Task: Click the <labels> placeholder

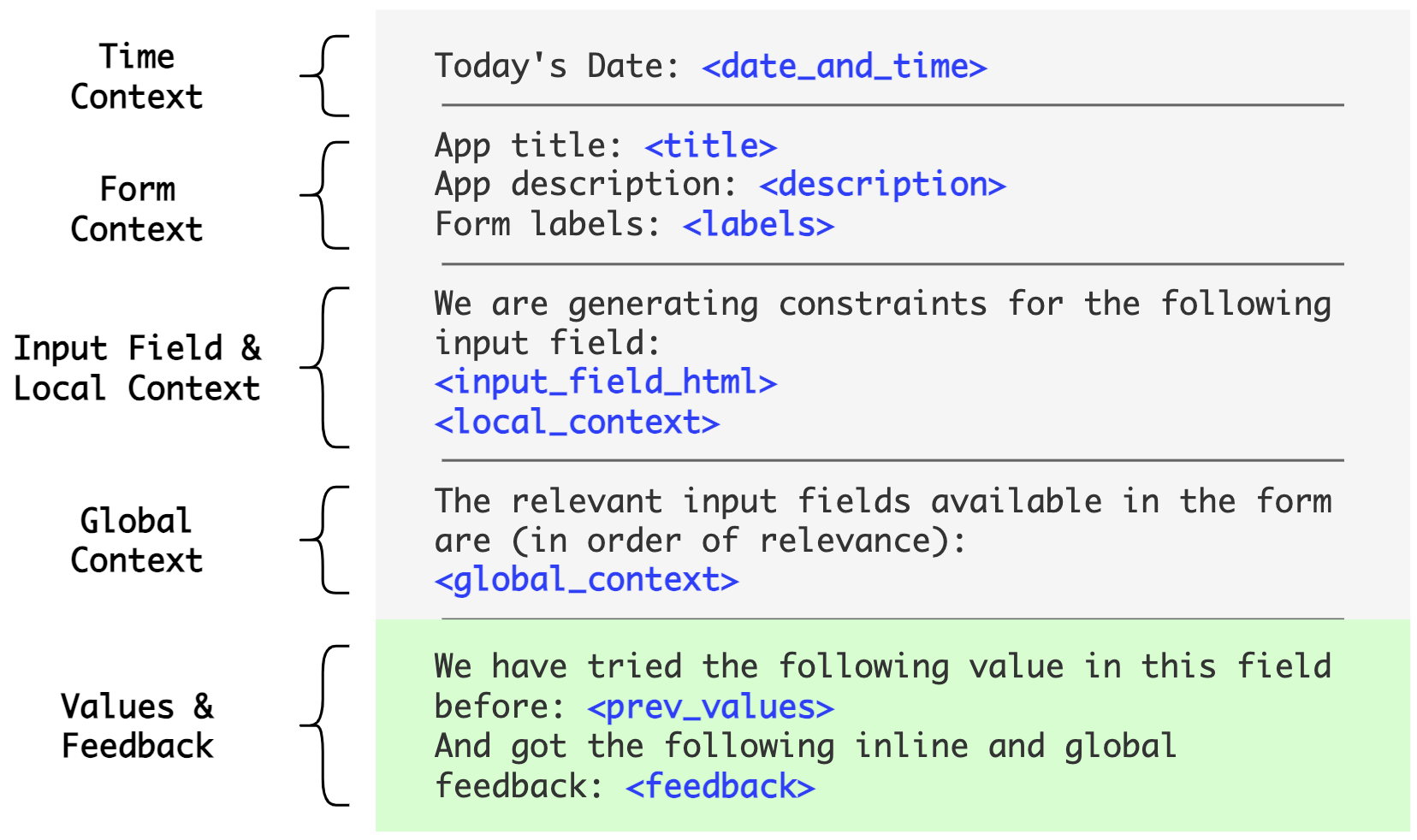Action: click(x=758, y=225)
